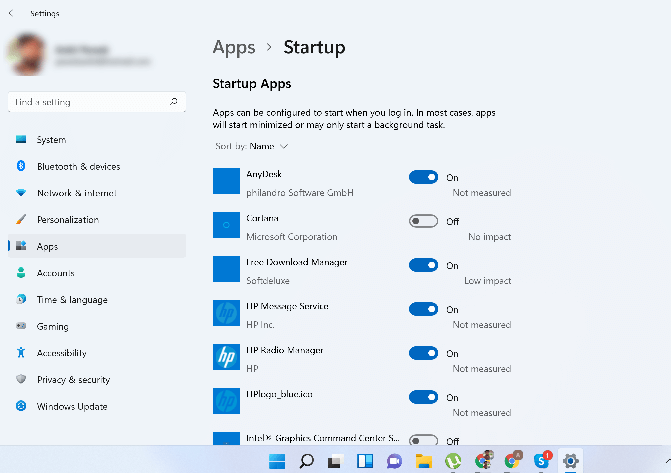Click the HP Message Service icon
Screen dimensions: 671x473
click(x=226, y=313)
